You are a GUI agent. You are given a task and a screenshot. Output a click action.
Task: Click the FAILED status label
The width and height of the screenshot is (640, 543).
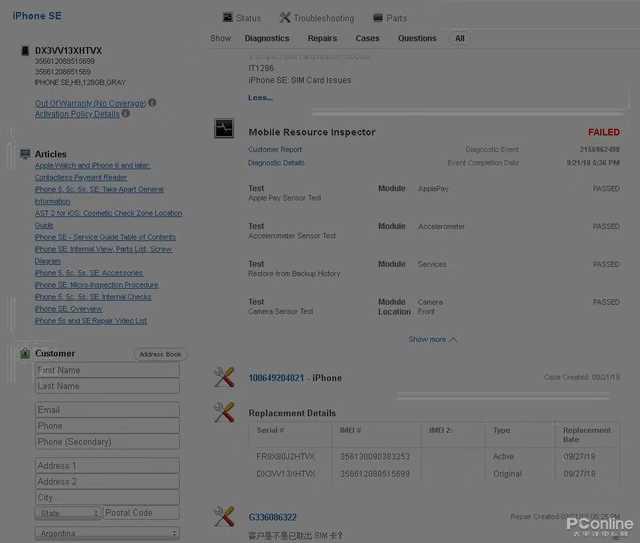[604, 132]
